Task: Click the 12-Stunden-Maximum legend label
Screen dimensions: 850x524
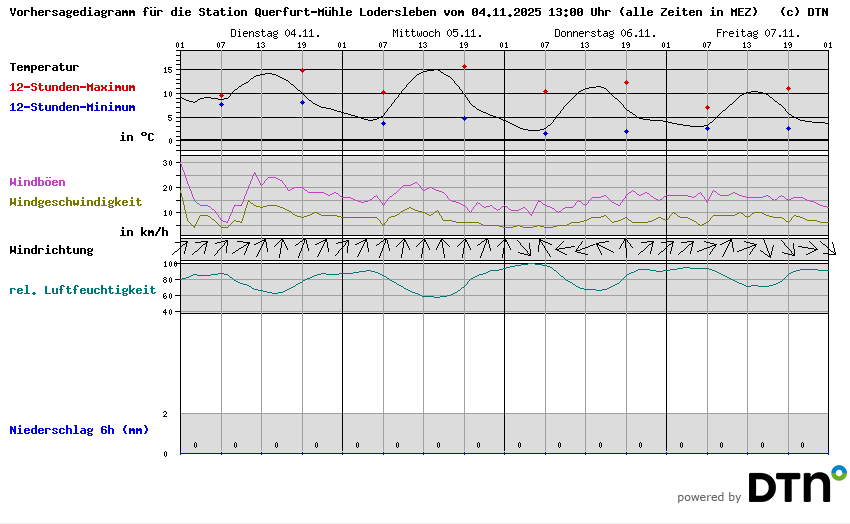Action: 72,88
